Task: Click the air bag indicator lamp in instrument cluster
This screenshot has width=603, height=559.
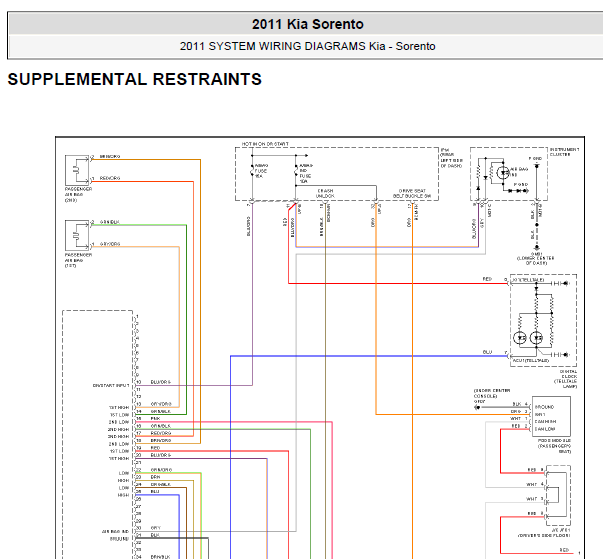Action: [x=503, y=173]
